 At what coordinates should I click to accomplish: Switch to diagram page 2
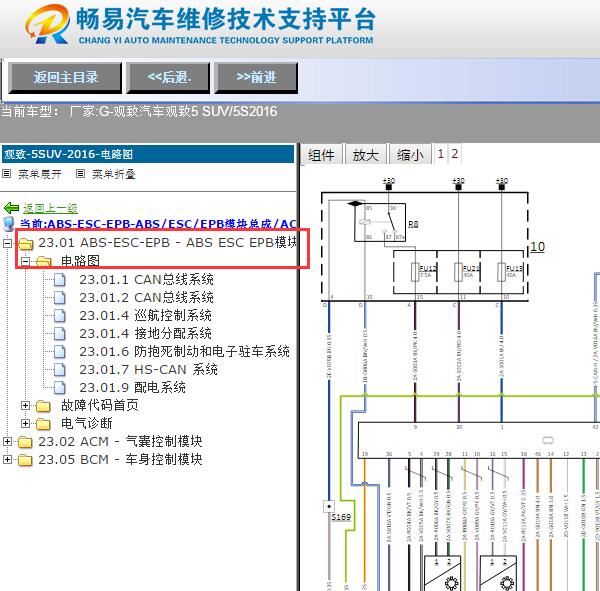(x=455, y=154)
